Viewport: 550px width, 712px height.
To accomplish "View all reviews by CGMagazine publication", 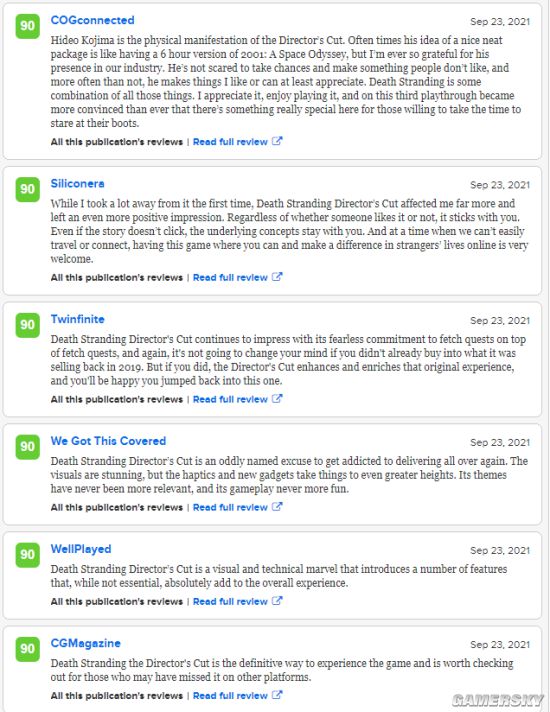I will click(117, 696).
